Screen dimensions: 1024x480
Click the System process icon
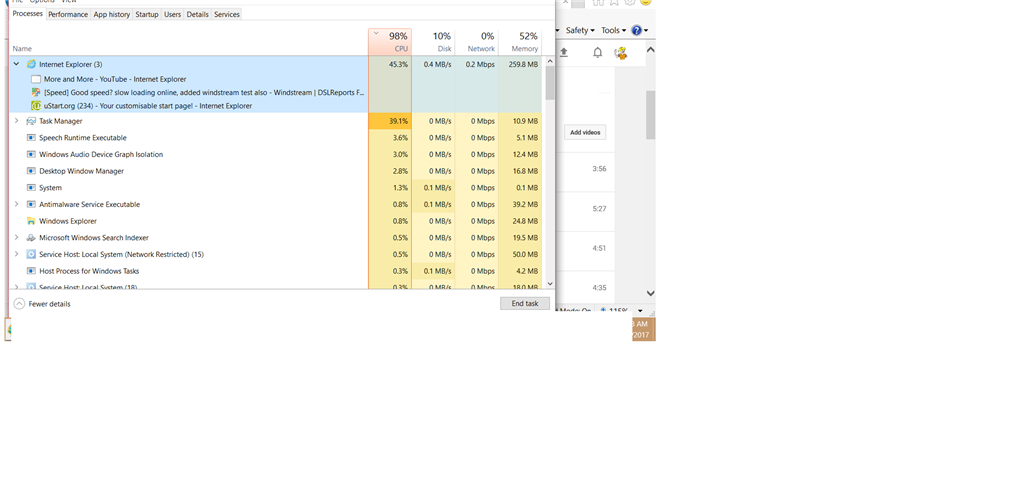click(31, 187)
